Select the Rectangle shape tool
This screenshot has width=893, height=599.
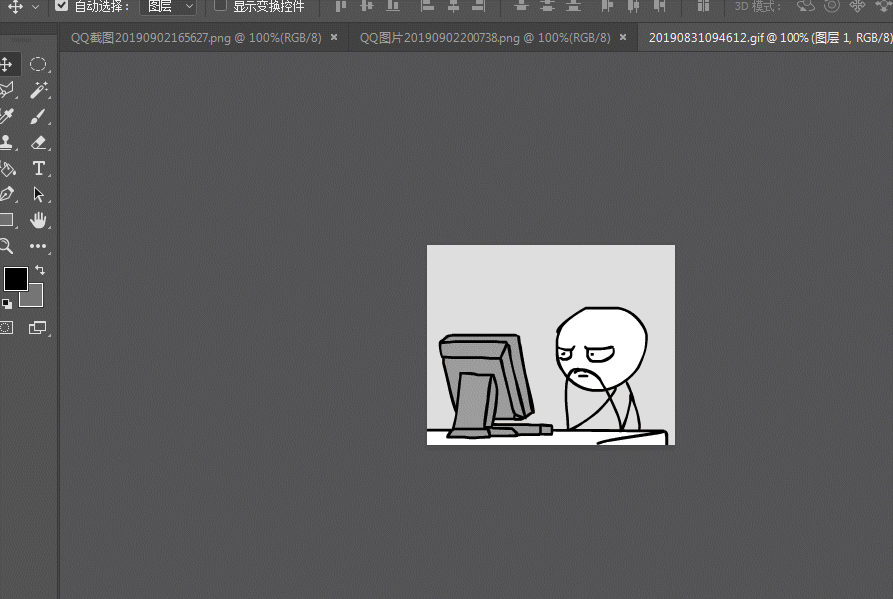click(7, 220)
